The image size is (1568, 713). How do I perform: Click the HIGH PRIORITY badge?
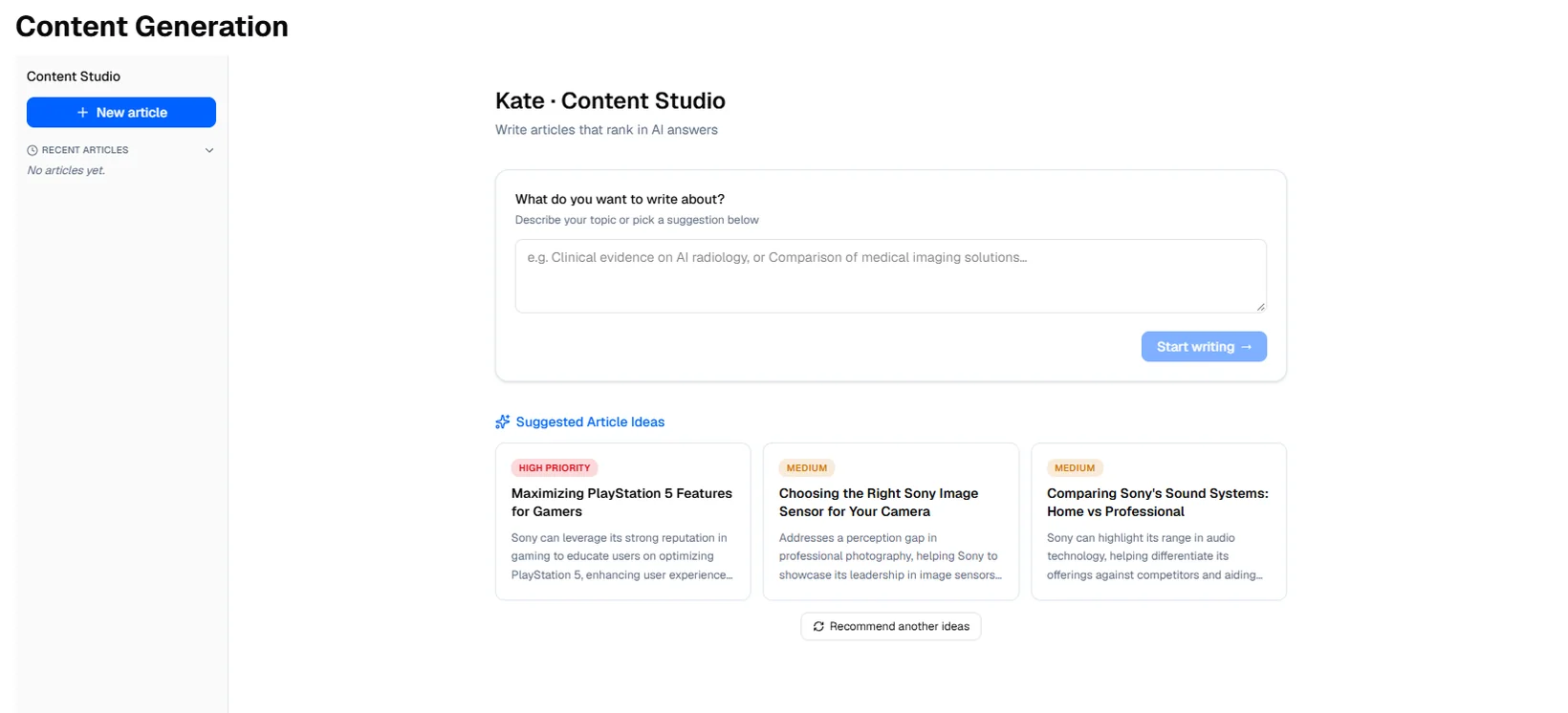point(555,468)
